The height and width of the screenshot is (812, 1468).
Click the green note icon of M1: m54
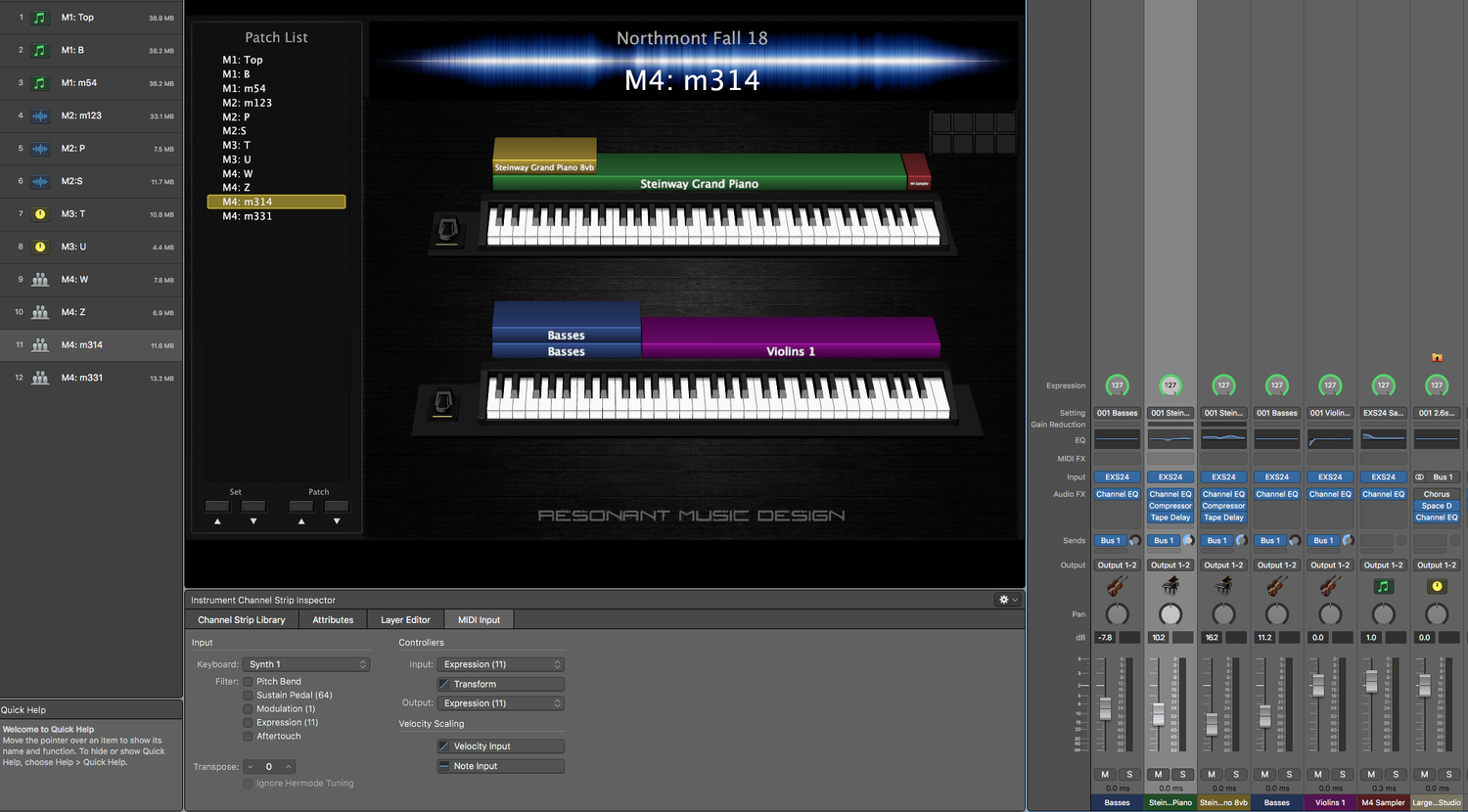40,83
